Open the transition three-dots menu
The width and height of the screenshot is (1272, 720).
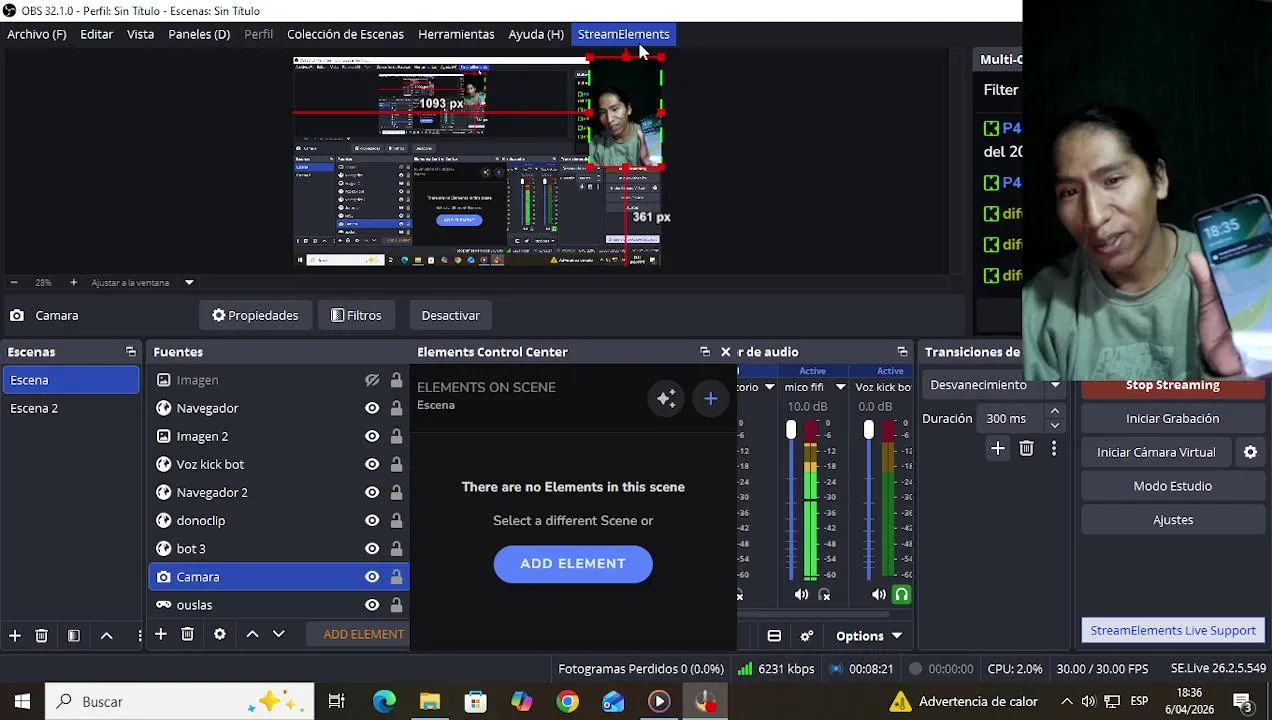(x=1053, y=449)
